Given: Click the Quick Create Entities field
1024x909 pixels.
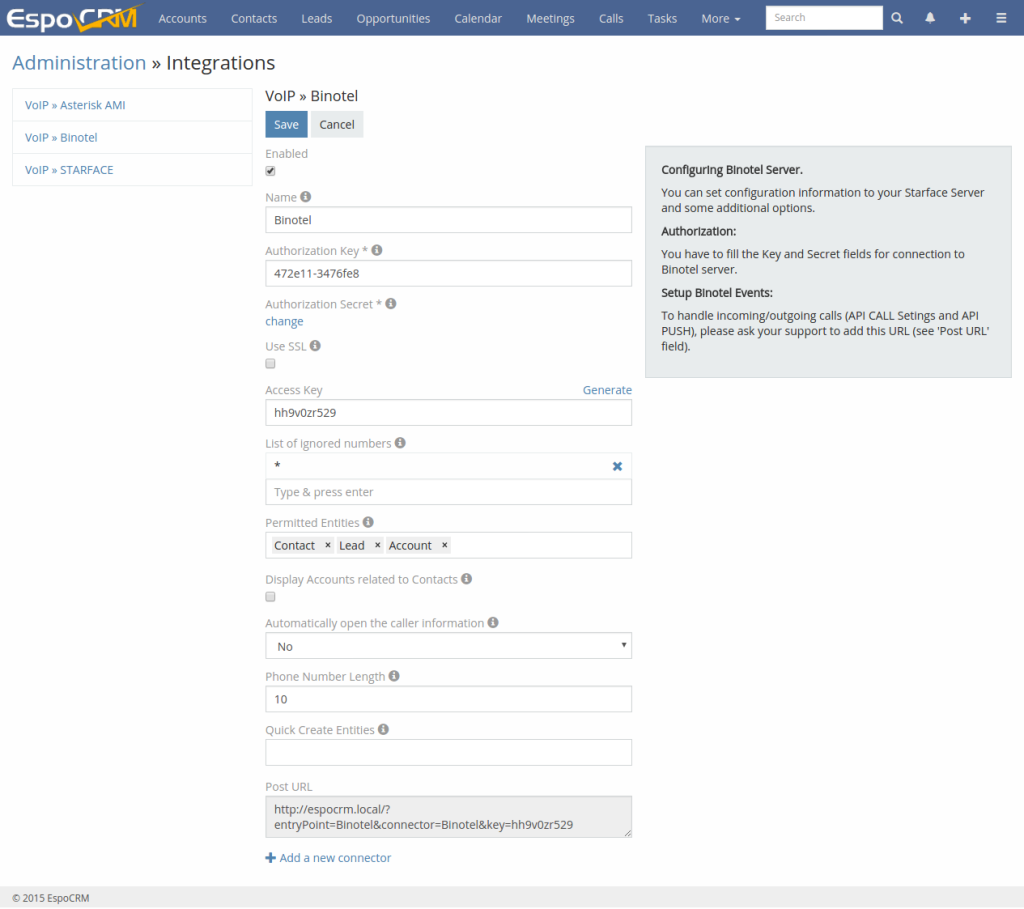Looking at the screenshot, I should [x=448, y=753].
